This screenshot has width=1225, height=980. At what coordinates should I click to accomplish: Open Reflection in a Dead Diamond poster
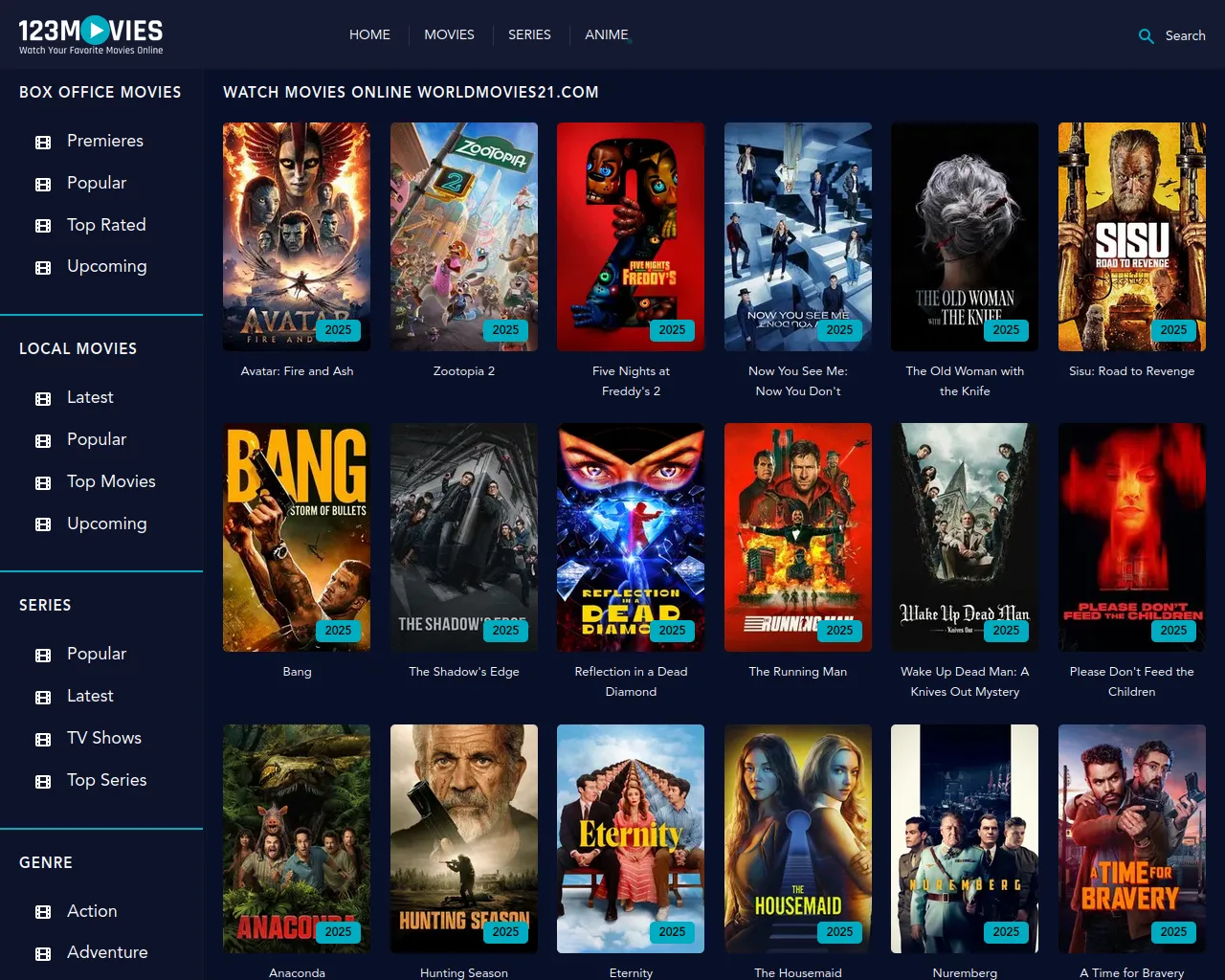pos(631,538)
